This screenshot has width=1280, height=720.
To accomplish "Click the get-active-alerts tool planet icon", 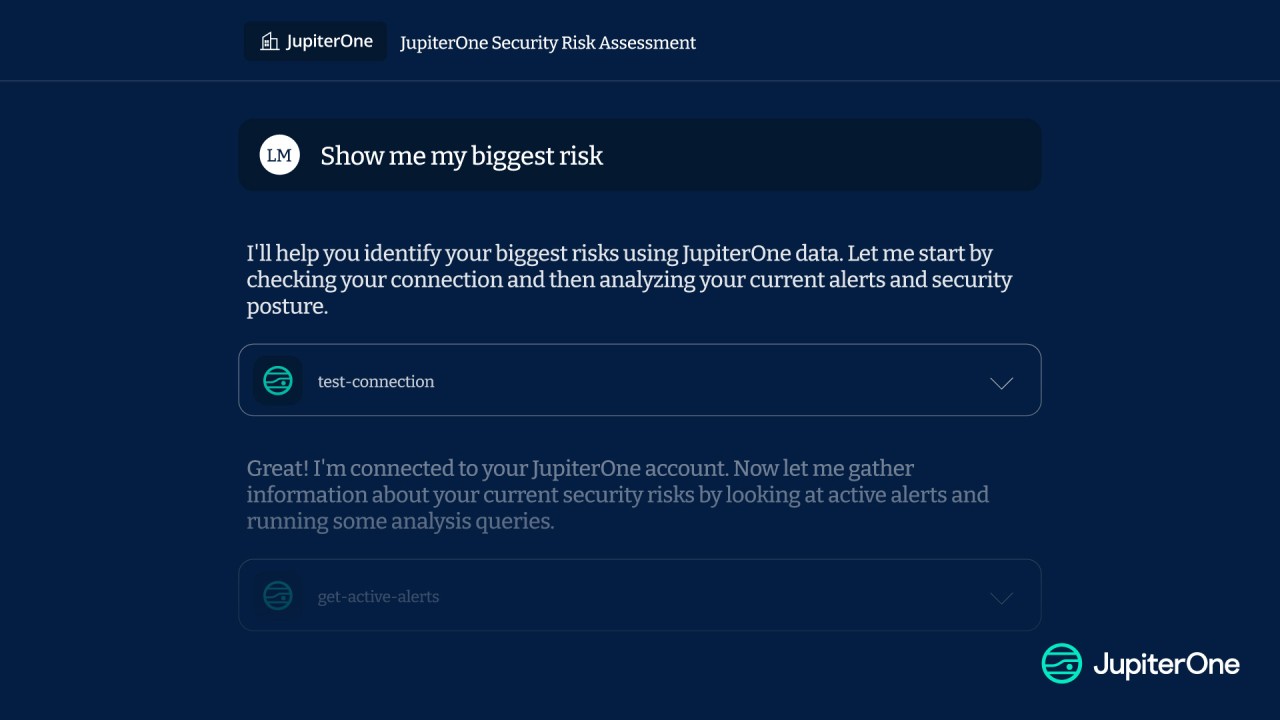I will pyautogui.click(x=278, y=596).
